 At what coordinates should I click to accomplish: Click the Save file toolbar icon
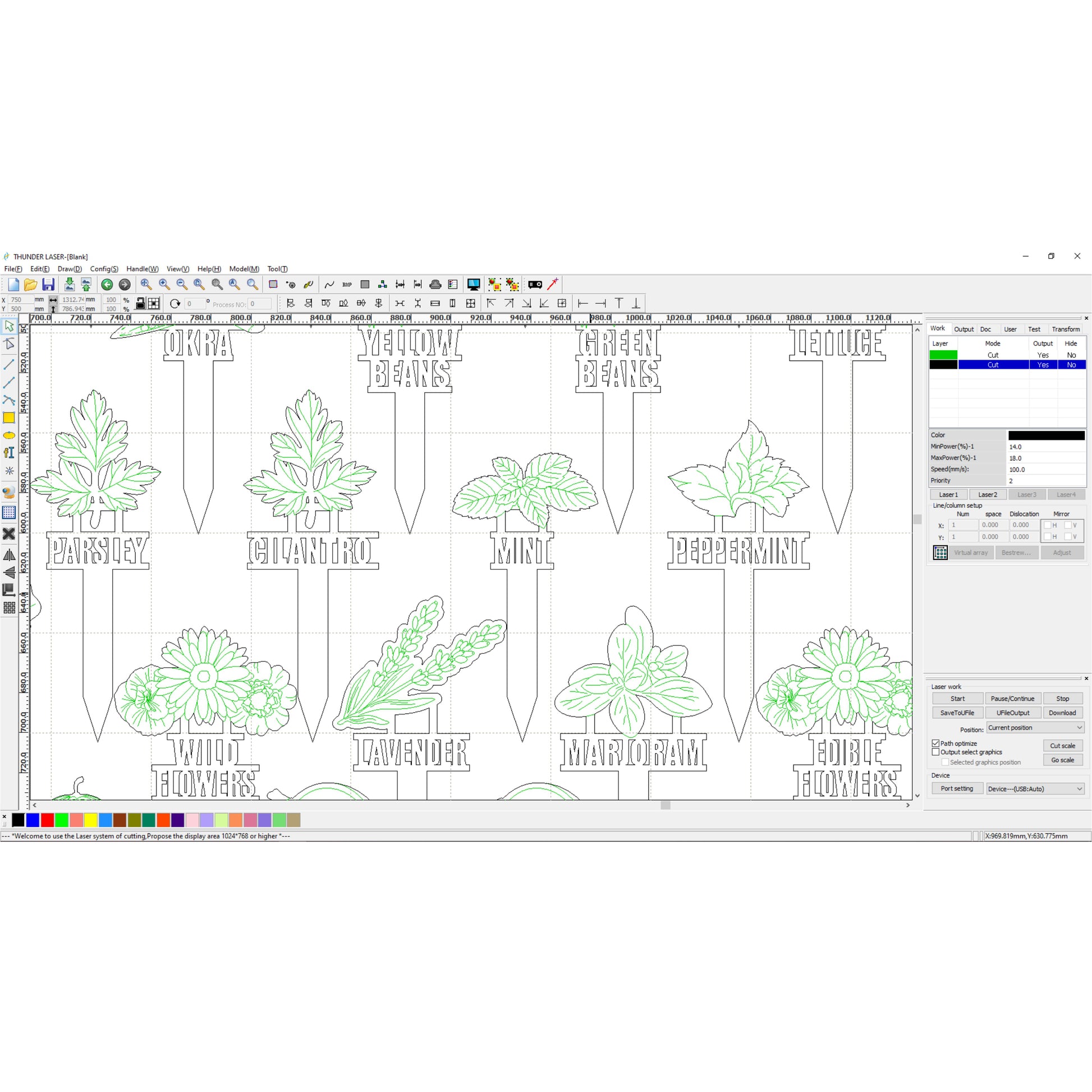[x=49, y=285]
